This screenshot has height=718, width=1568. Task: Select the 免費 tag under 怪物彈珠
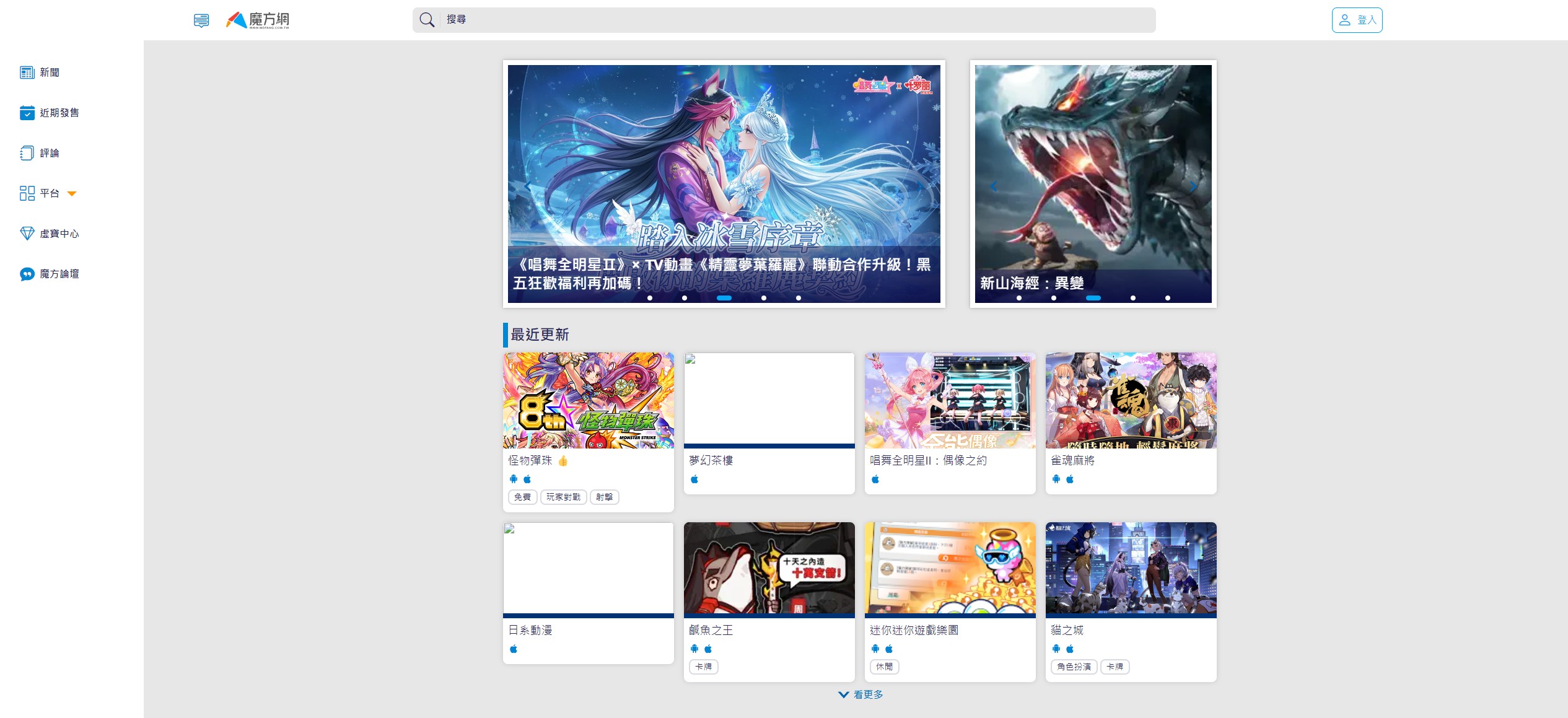coord(522,497)
